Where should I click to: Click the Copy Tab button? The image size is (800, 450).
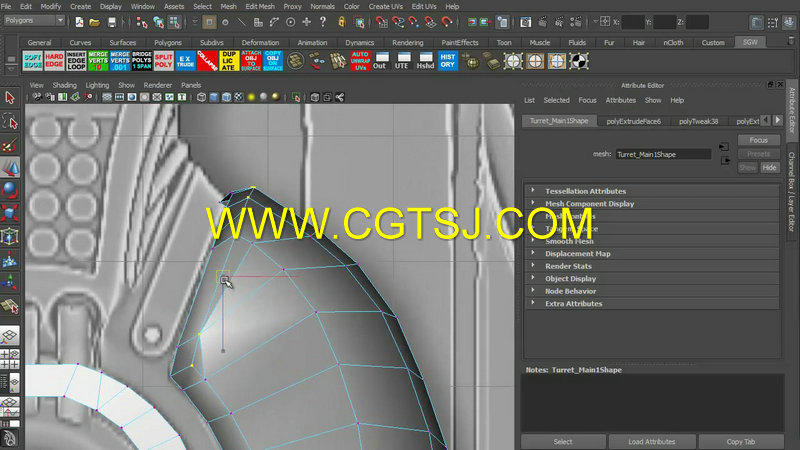[741, 442]
